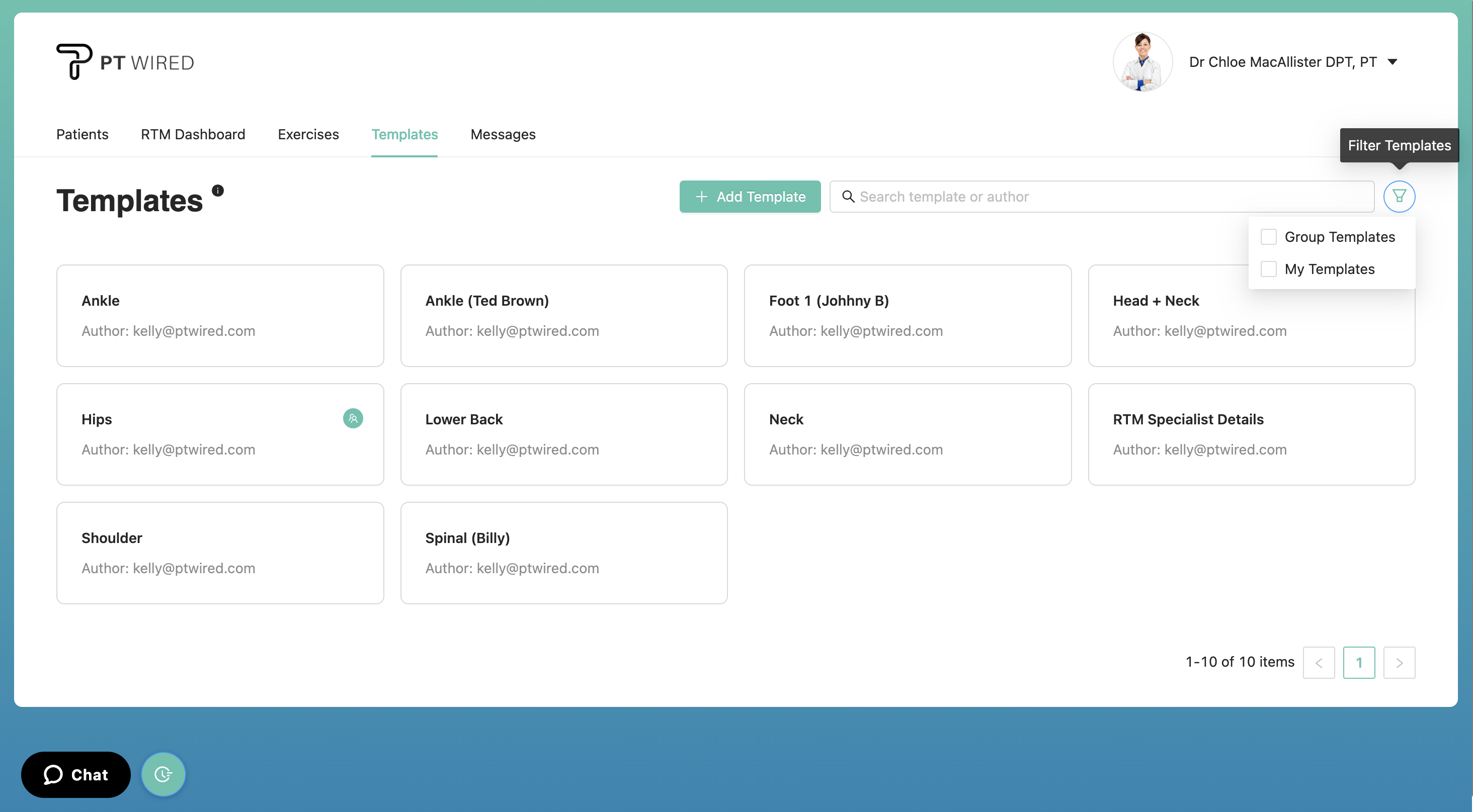Viewport: 1473px width, 812px height.
Task: Go to next page of templates
Action: click(x=1399, y=662)
